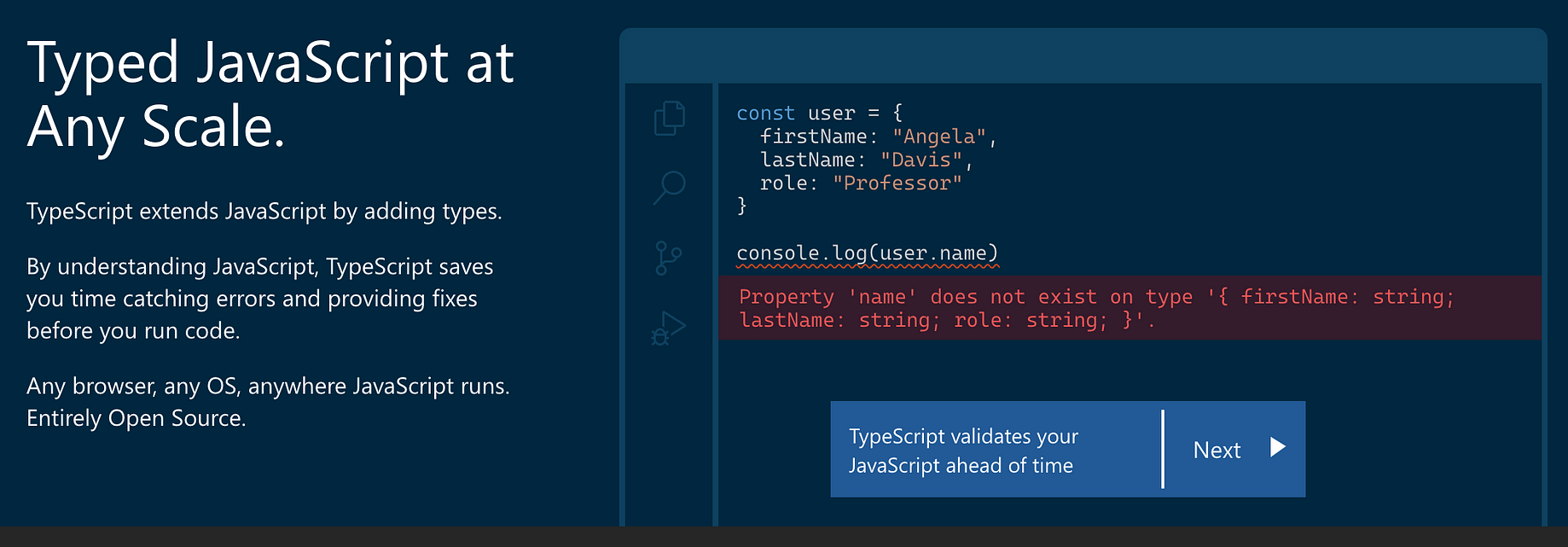
Task: Click the code line "const user = {"
Action: pos(820,113)
